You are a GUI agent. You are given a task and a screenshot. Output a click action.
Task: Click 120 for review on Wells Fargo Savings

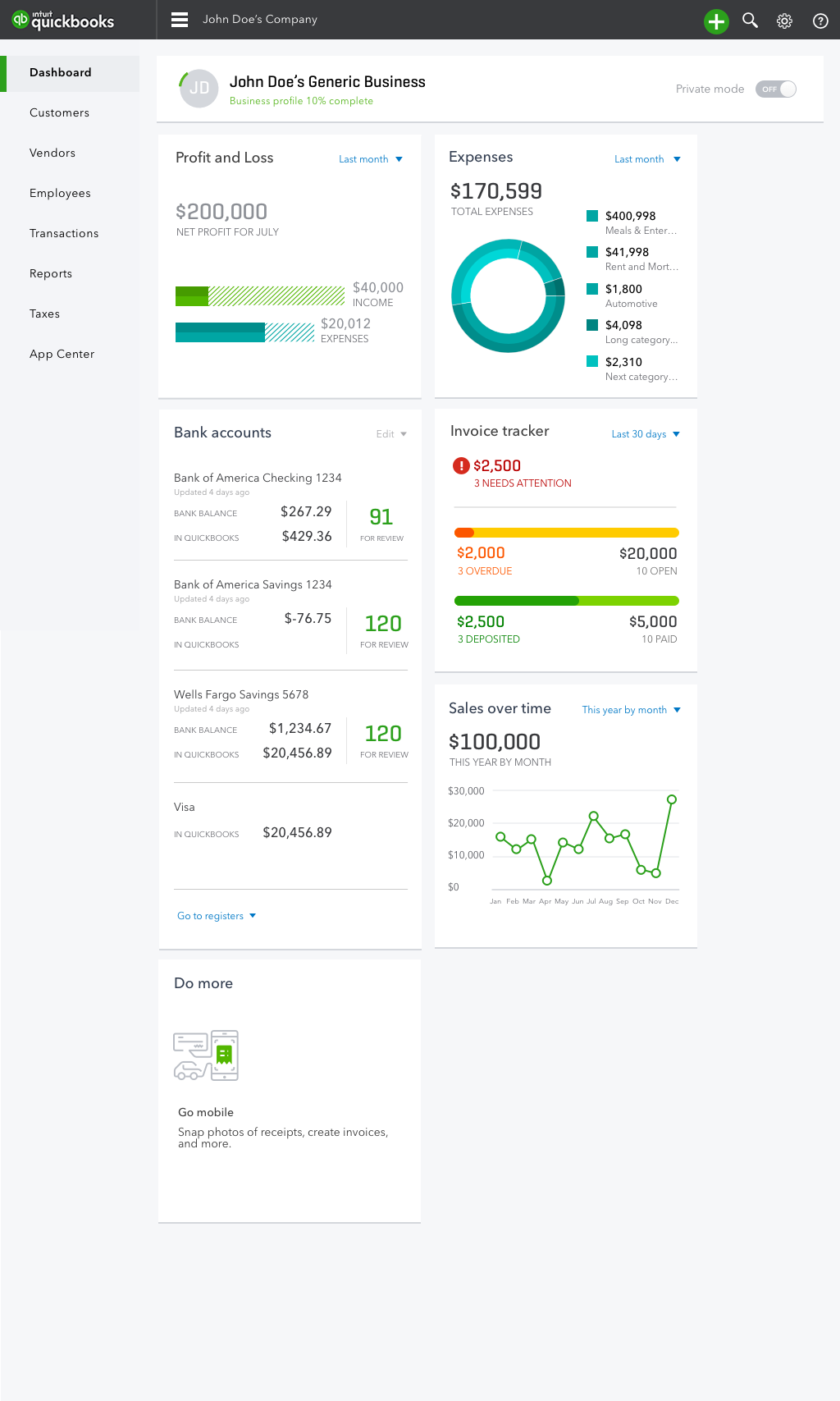coord(384,740)
